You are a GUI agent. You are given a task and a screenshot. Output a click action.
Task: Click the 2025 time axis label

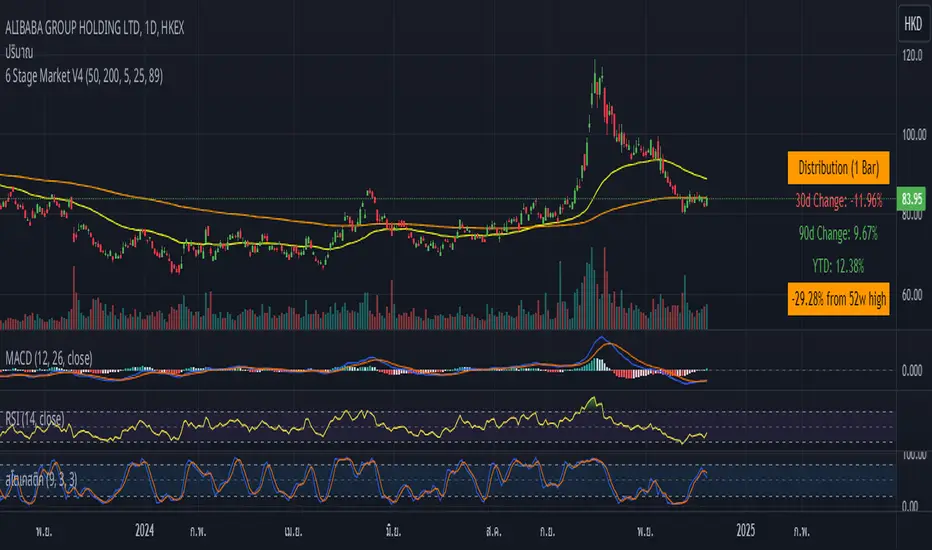coord(745,530)
